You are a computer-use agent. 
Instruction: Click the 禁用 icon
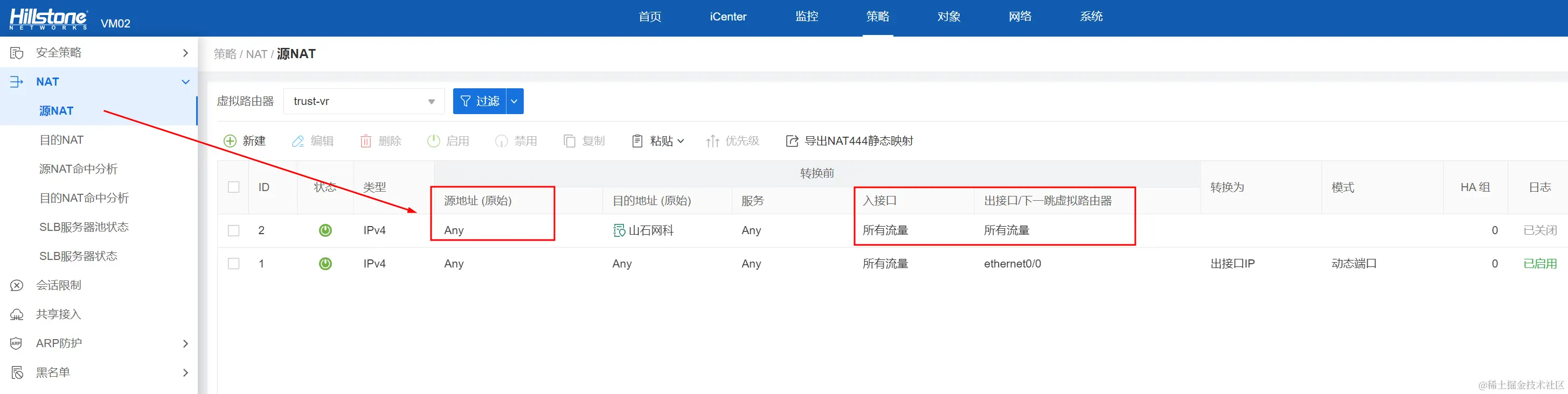tap(502, 141)
